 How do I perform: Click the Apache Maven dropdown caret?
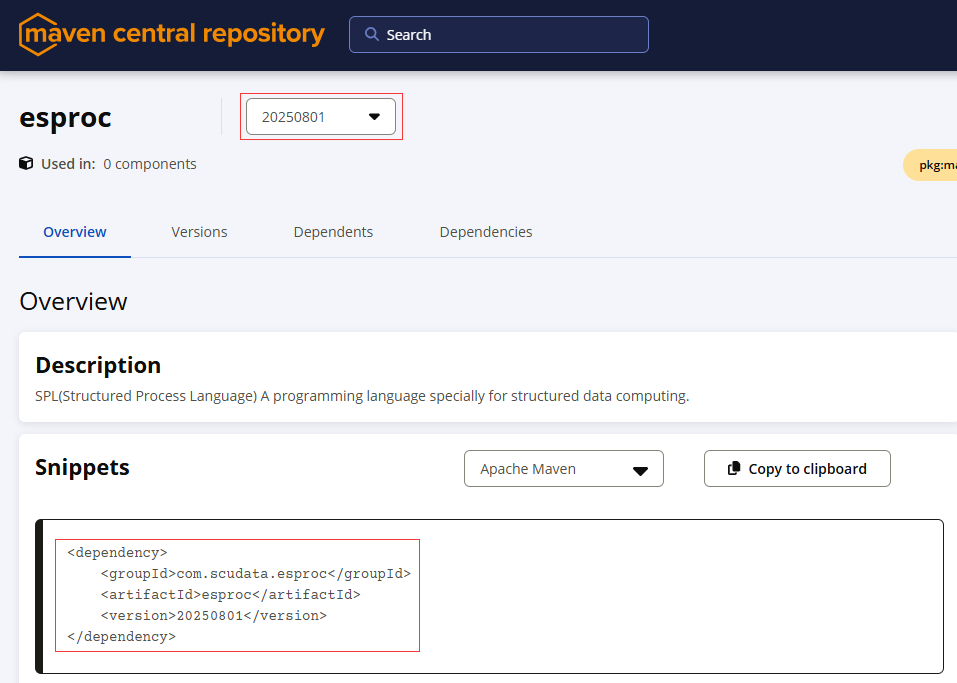point(640,471)
